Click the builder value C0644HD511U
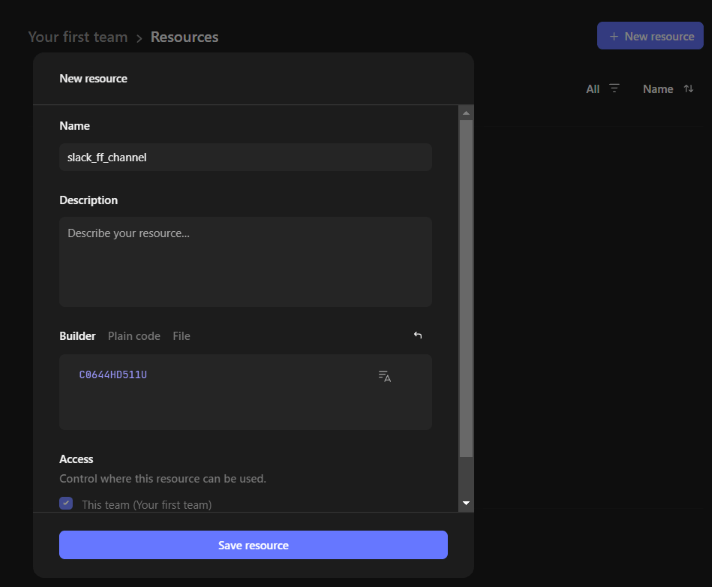 113,375
